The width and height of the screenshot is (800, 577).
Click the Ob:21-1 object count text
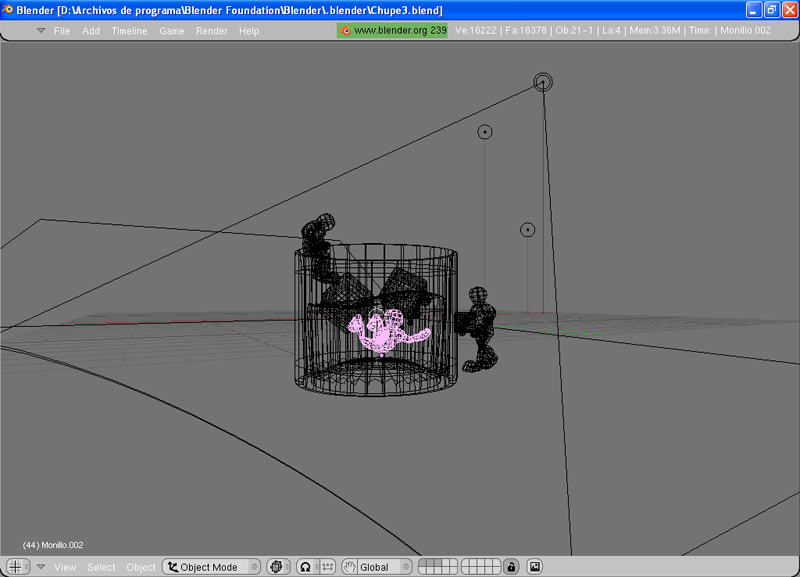tap(574, 31)
